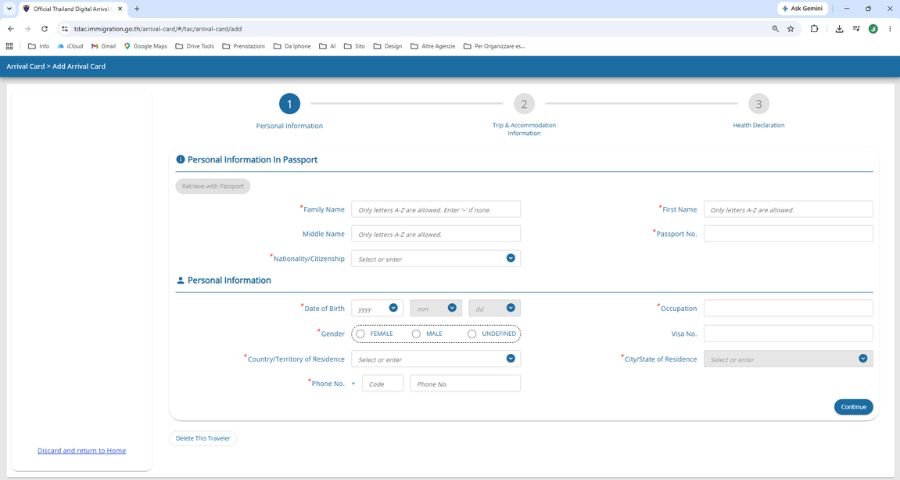Open Da Iphone bookmark folder
Image resolution: width=900 pixels, height=480 pixels.
(x=292, y=46)
